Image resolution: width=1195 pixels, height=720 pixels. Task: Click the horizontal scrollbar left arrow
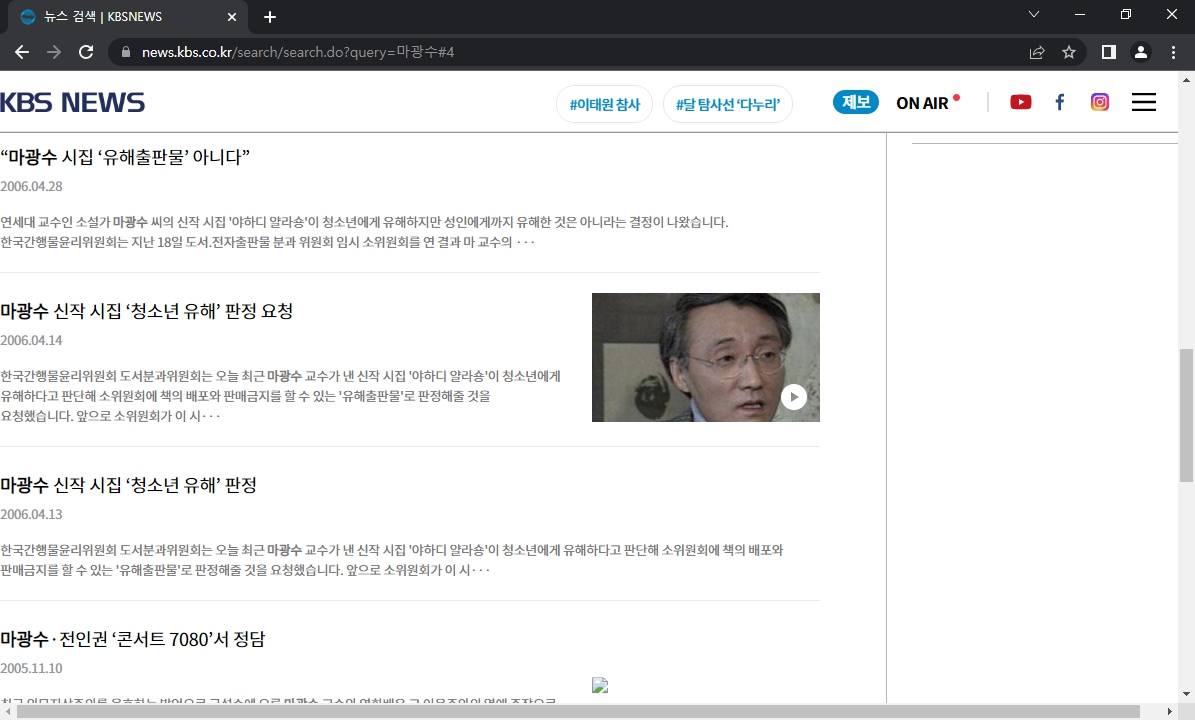click(x=7, y=712)
